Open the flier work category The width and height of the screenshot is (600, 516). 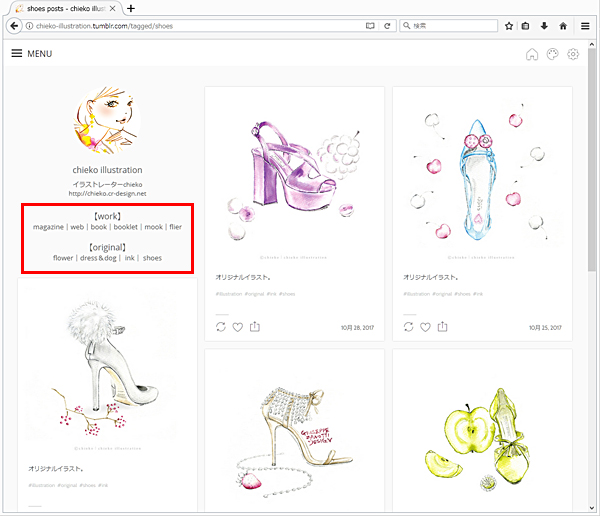[x=176, y=227]
